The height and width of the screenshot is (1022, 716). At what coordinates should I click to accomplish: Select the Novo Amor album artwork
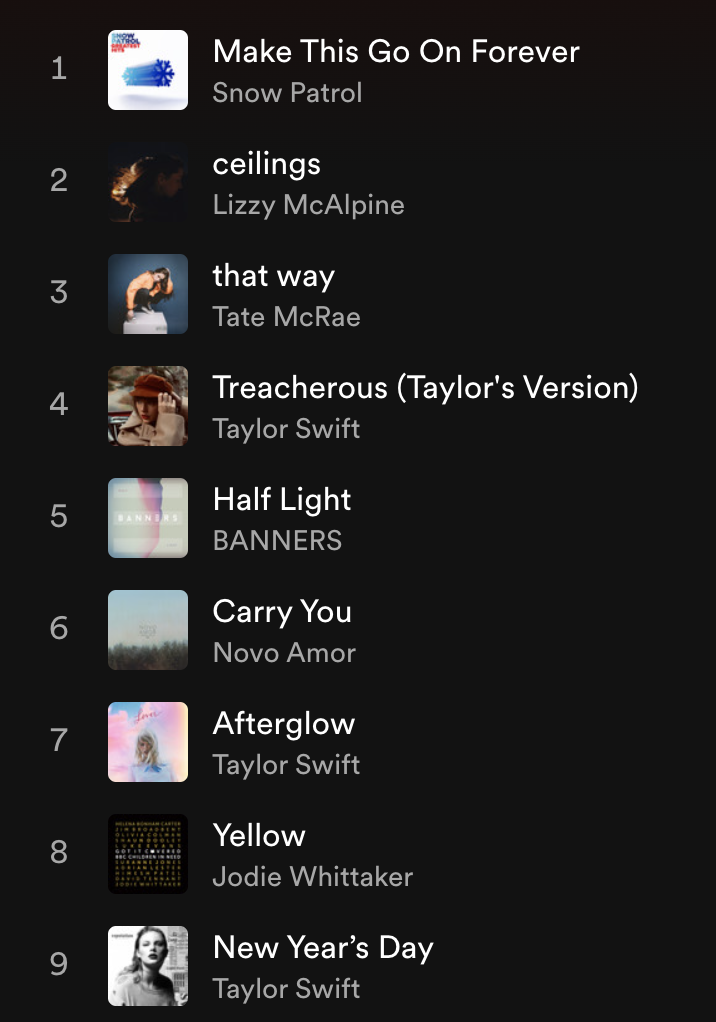pyautogui.click(x=148, y=630)
